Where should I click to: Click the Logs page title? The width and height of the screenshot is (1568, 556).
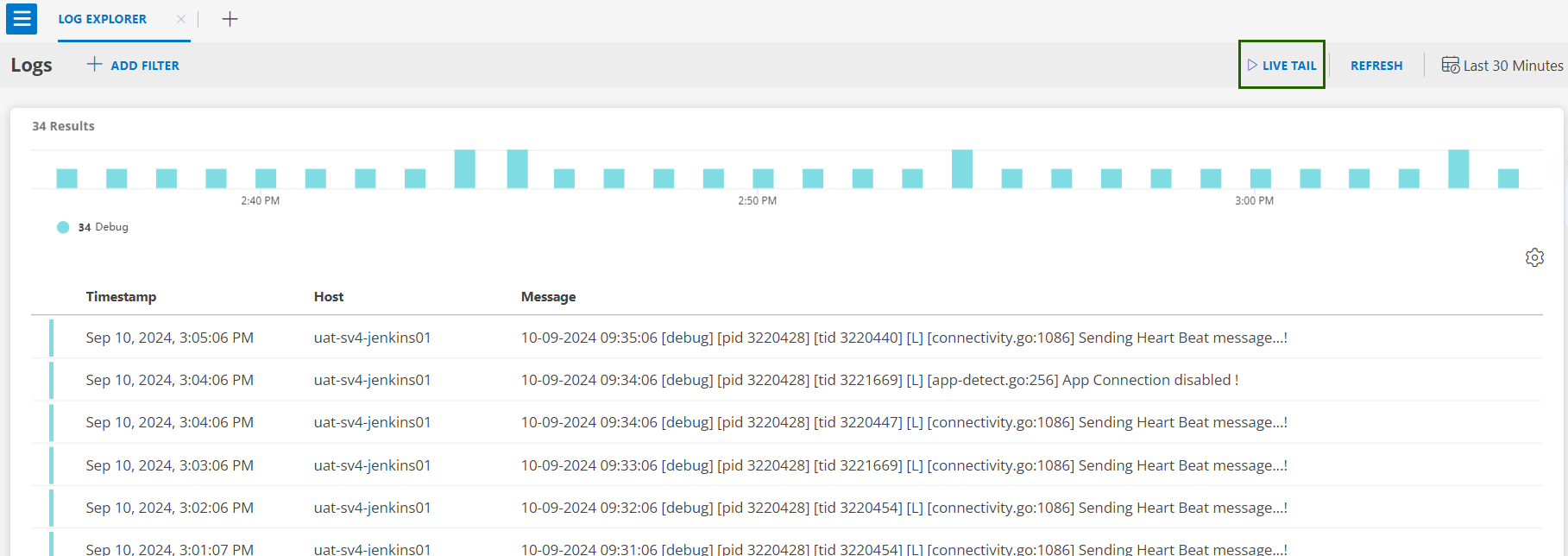31,66
